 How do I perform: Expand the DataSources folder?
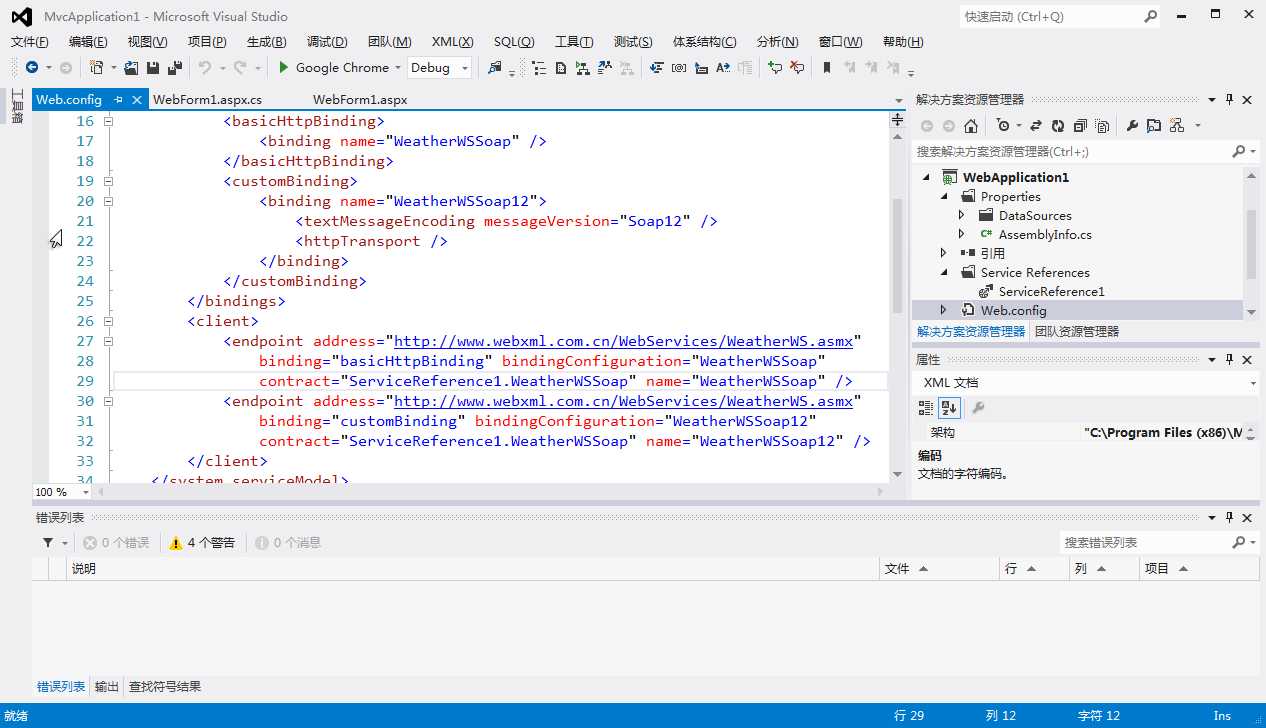click(x=961, y=215)
